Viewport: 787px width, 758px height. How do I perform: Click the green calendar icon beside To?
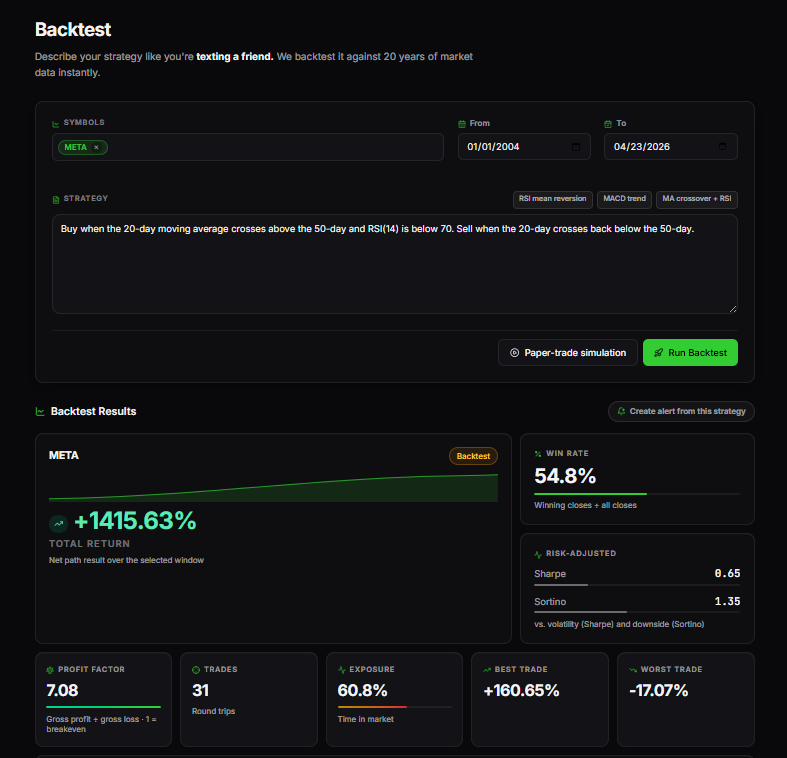coord(608,124)
